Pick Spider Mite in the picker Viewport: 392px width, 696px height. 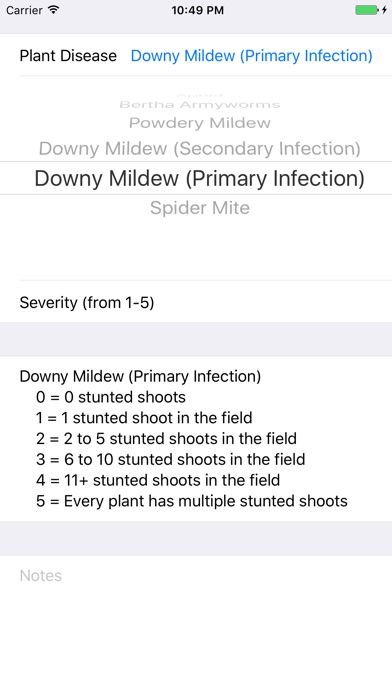click(200, 208)
